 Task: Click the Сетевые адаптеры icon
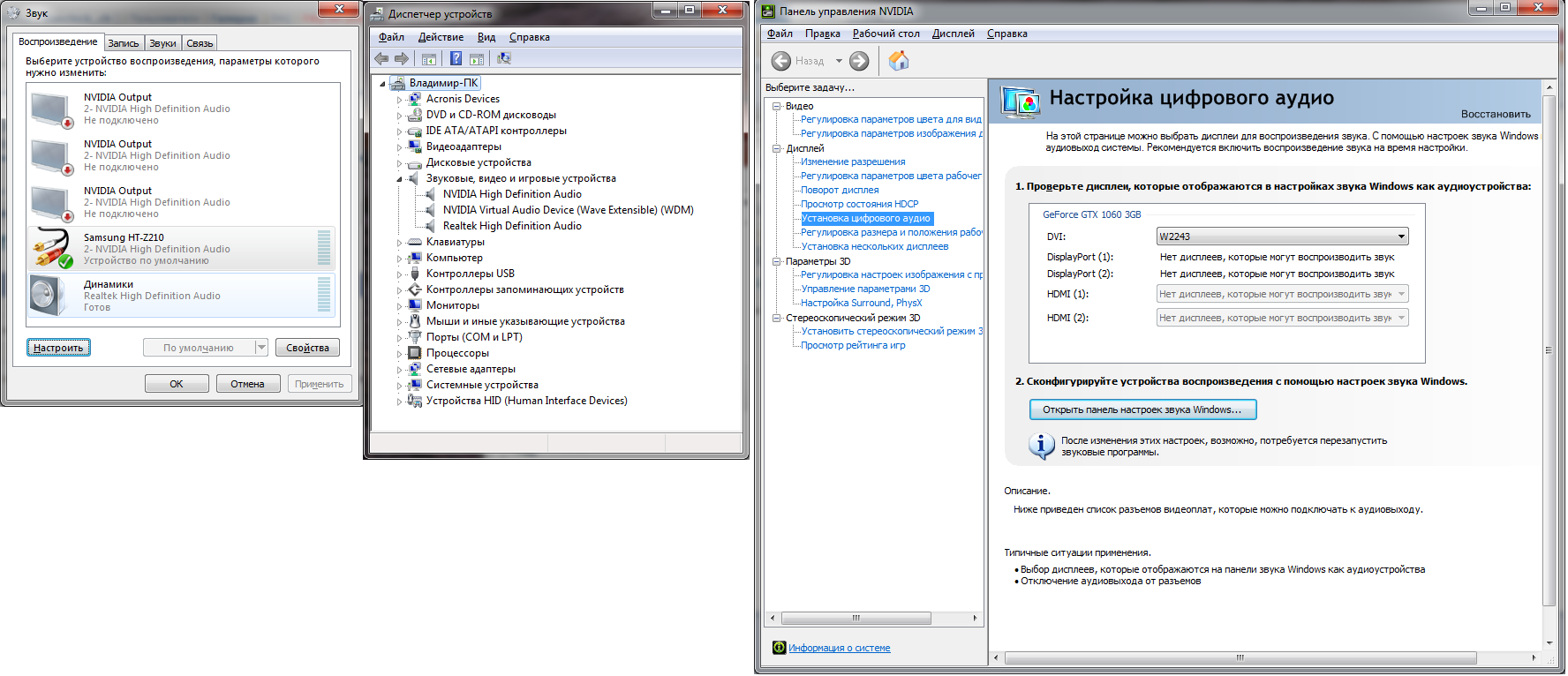(x=414, y=369)
